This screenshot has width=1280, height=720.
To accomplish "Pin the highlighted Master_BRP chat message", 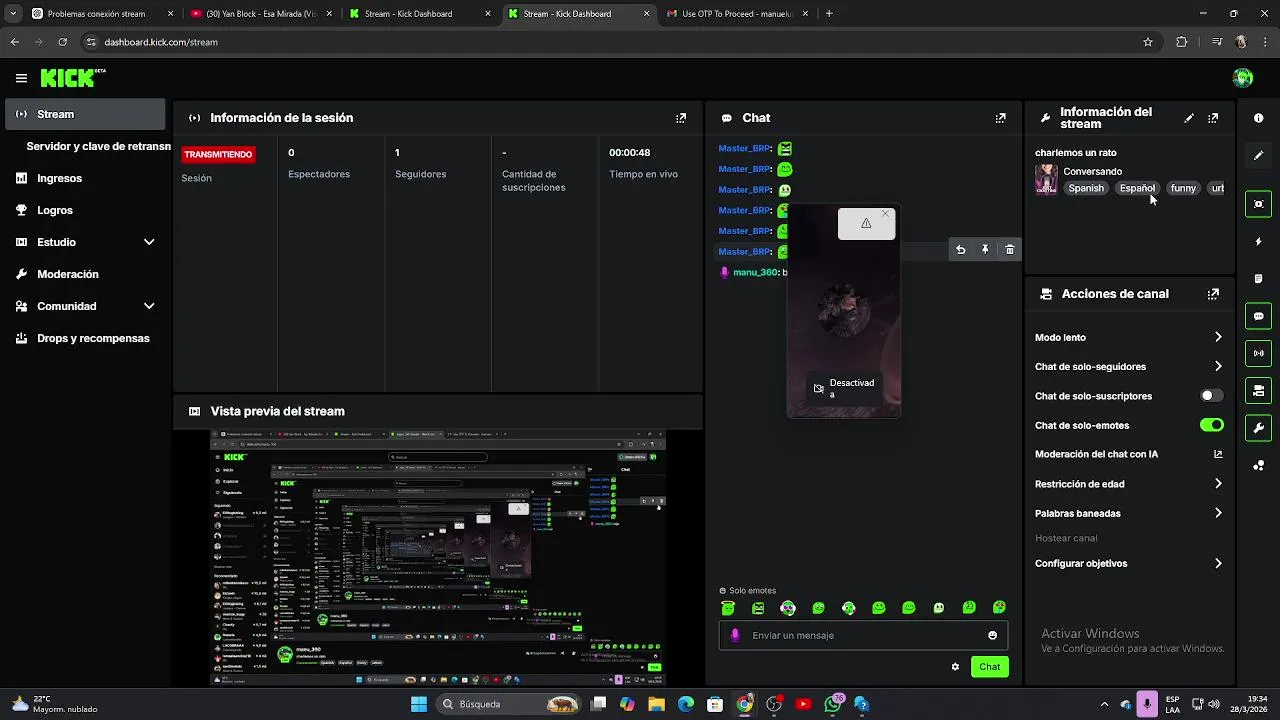I will pos(985,250).
